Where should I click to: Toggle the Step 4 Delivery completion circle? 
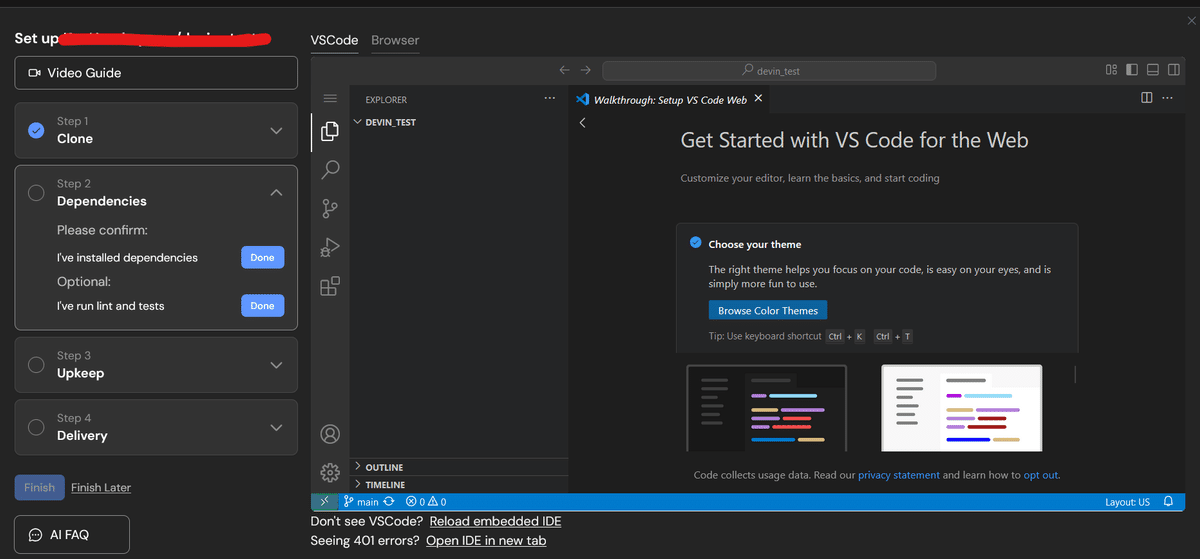point(36,427)
